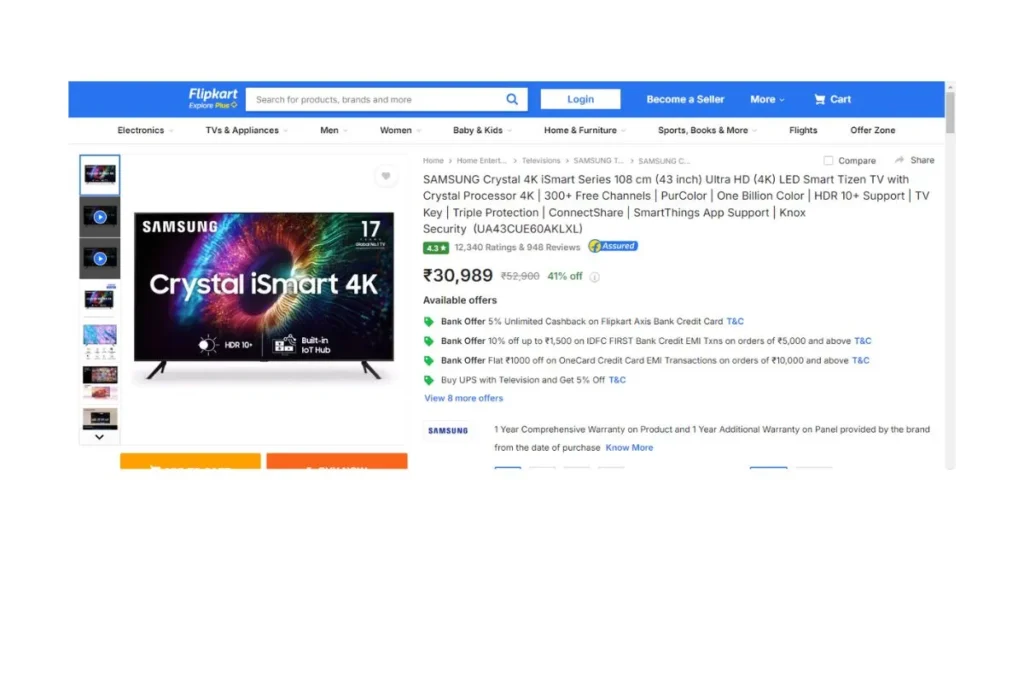The height and width of the screenshot is (683, 1024).
Task: Click the 41% off text
Action: click(564, 276)
